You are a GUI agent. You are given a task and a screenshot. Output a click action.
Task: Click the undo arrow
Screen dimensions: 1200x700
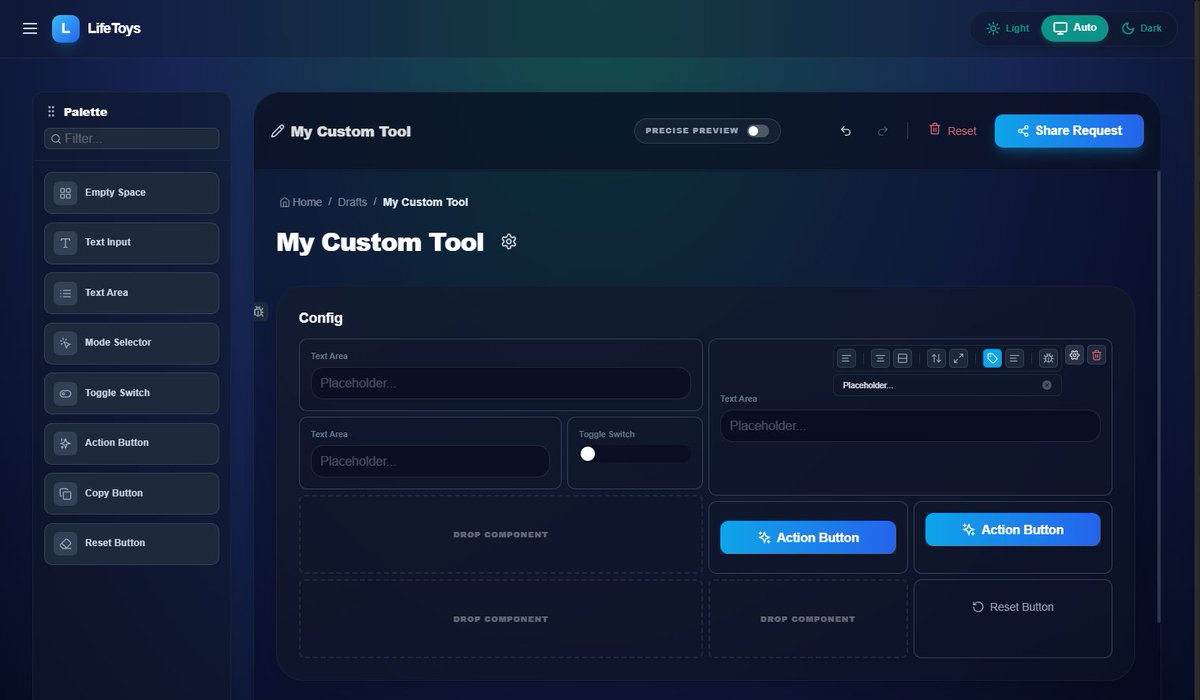coord(846,131)
